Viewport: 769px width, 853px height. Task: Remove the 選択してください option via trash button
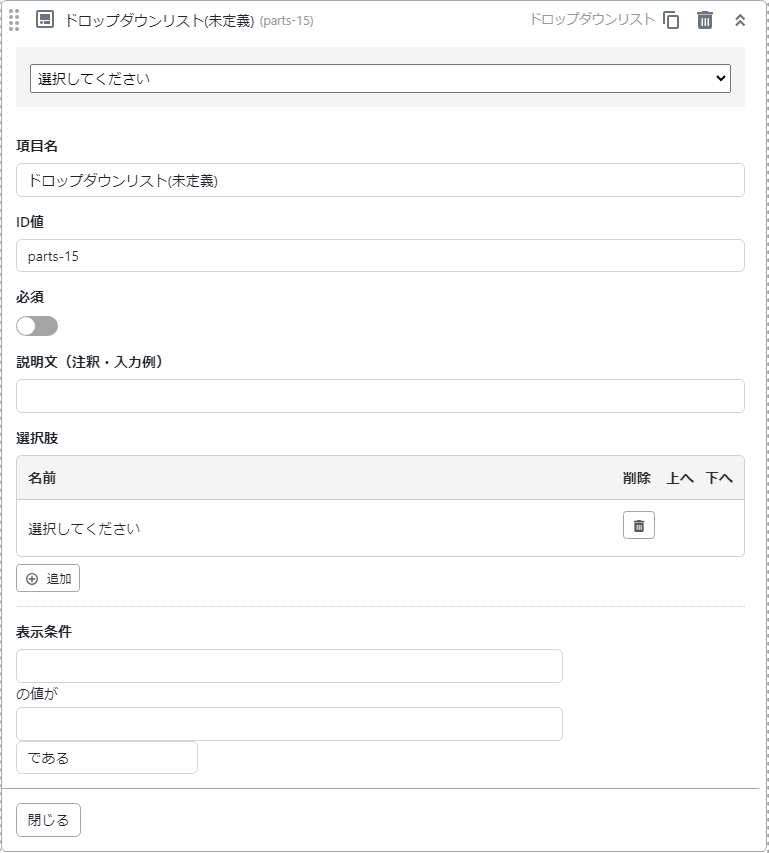tap(638, 526)
